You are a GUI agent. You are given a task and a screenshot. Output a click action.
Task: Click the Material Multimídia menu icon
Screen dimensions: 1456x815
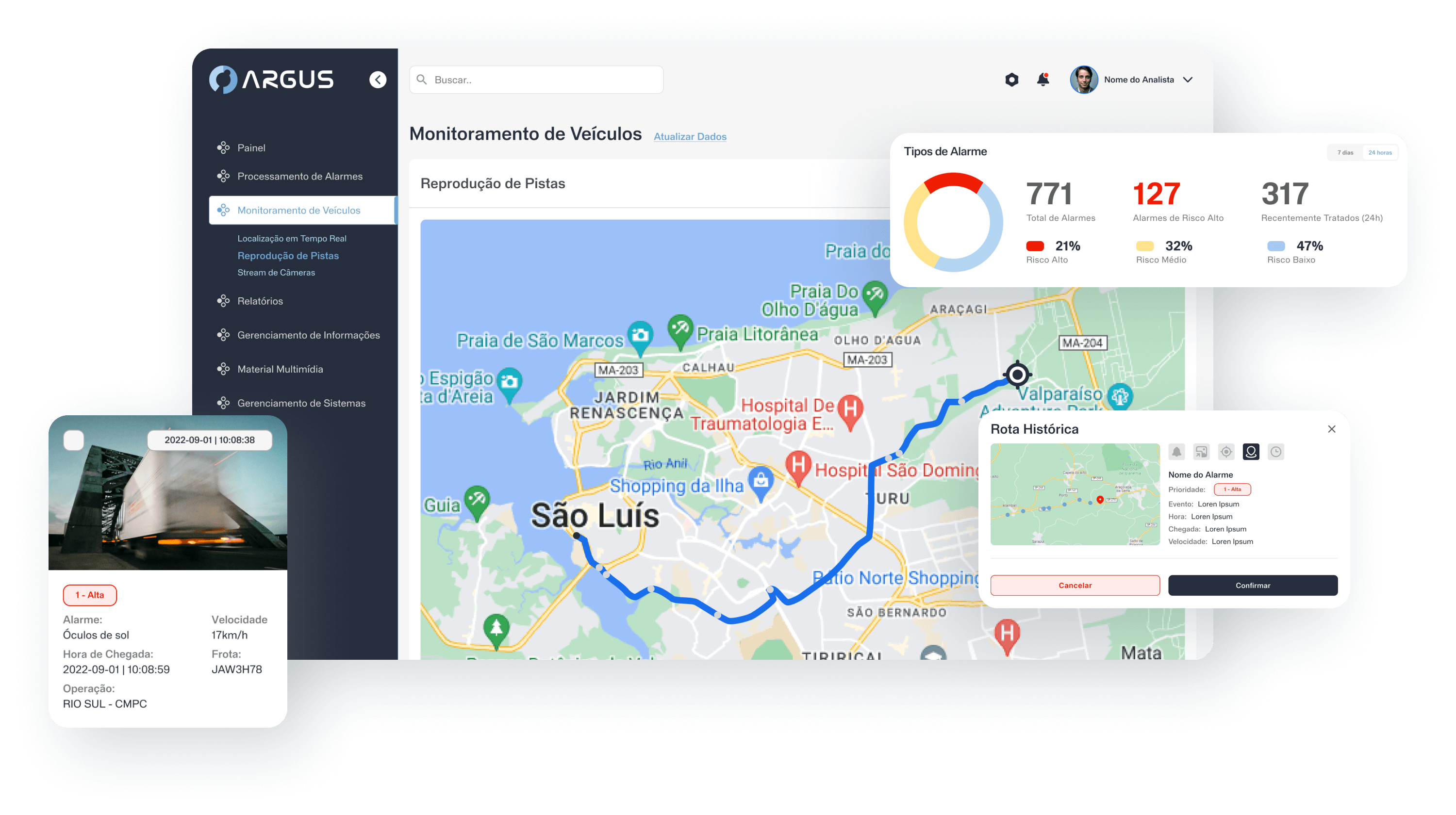point(223,369)
